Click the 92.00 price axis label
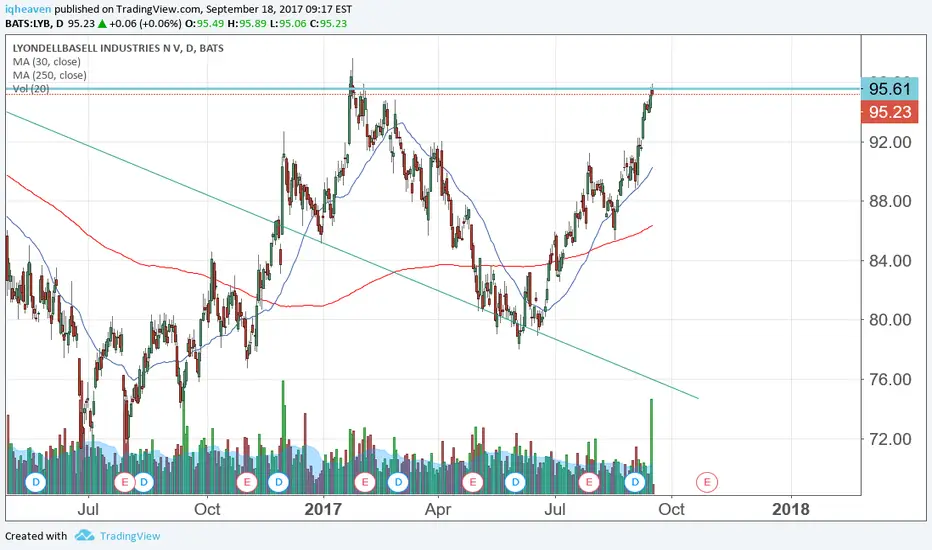This screenshot has width=932, height=550. pyautogui.click(x=889, y=142)
